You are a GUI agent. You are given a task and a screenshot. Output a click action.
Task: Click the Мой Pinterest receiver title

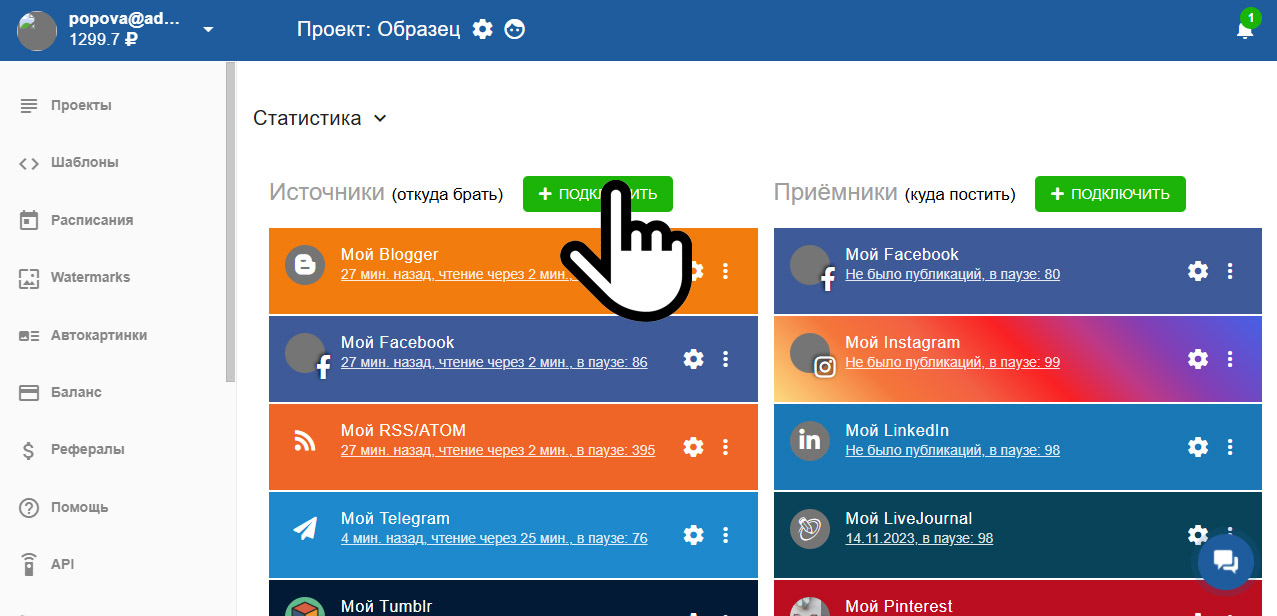click(899, 606)
